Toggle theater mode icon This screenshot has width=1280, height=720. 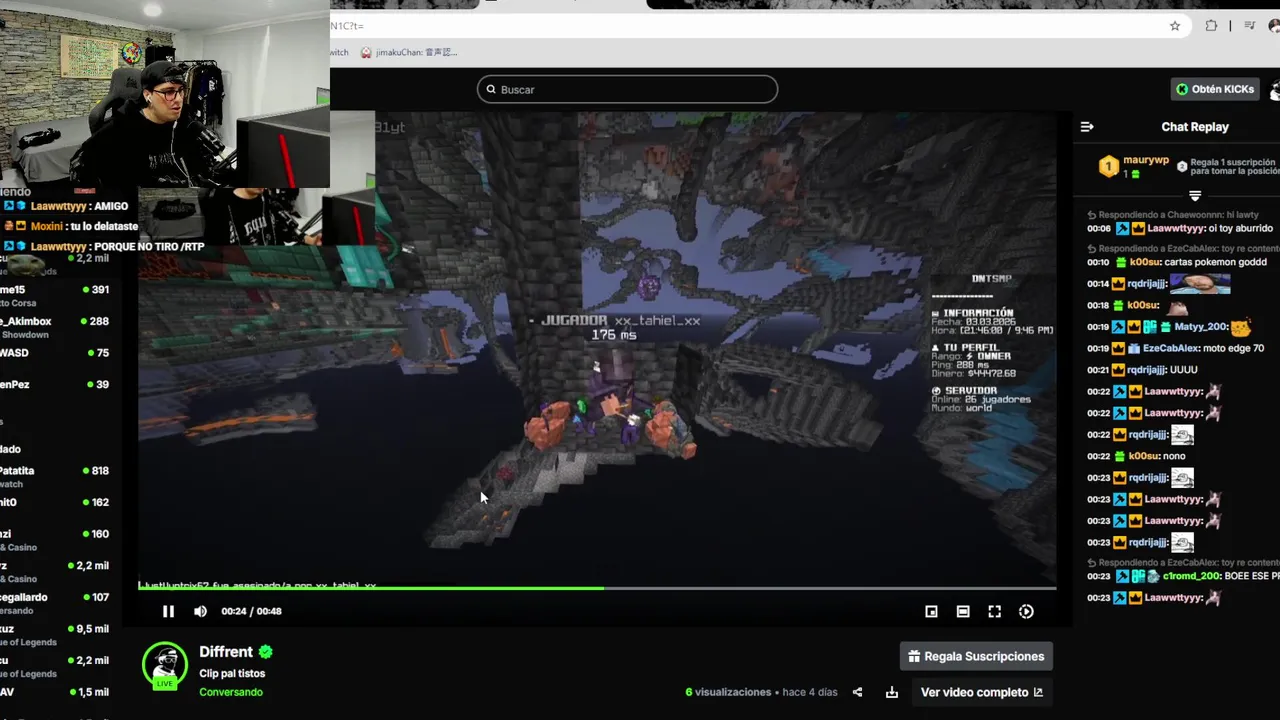tap(963, 611)
